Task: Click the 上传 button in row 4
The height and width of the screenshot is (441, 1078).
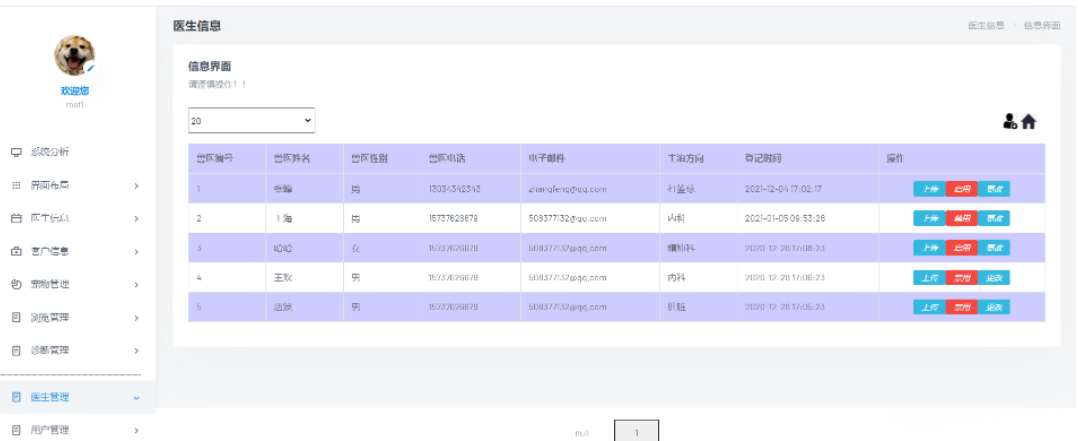Action: click(x=930, y=278)
